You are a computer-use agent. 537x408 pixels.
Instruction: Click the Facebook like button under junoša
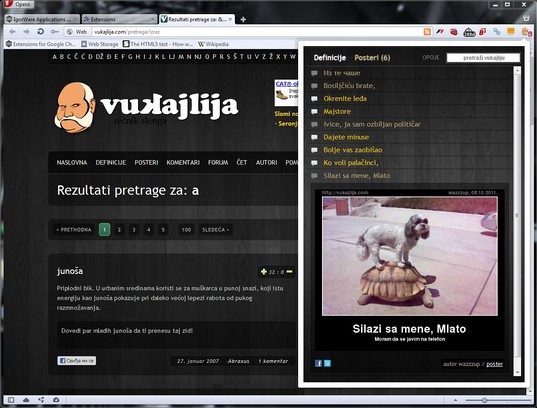pyautogui.click(x=77, y=360)
